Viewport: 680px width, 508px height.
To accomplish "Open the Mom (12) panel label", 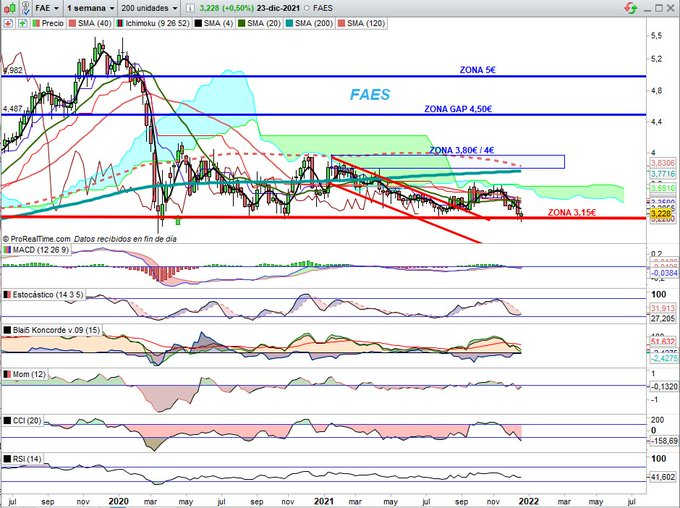I will tap(29, 374).
